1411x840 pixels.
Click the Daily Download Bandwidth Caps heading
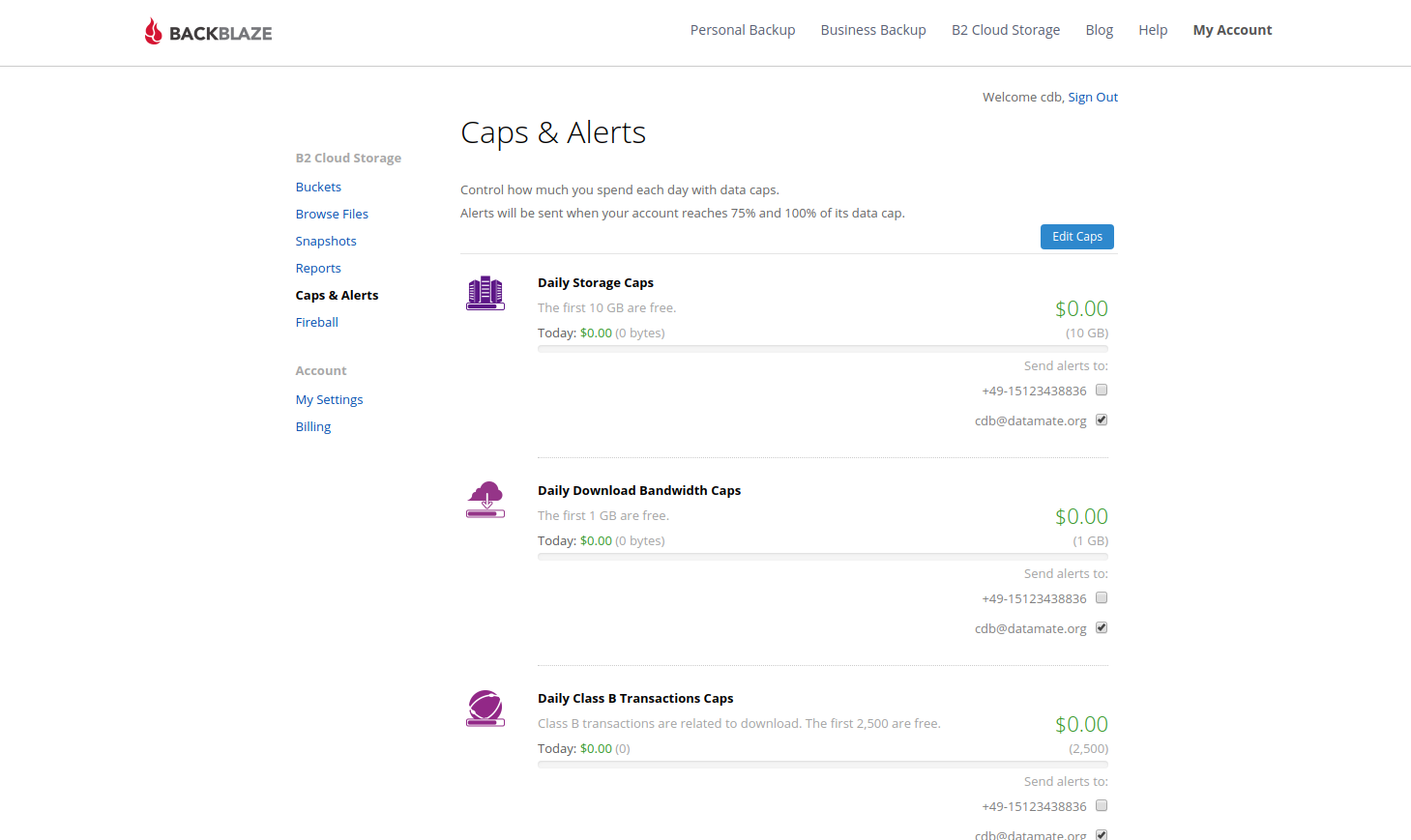tap(639, 490)
